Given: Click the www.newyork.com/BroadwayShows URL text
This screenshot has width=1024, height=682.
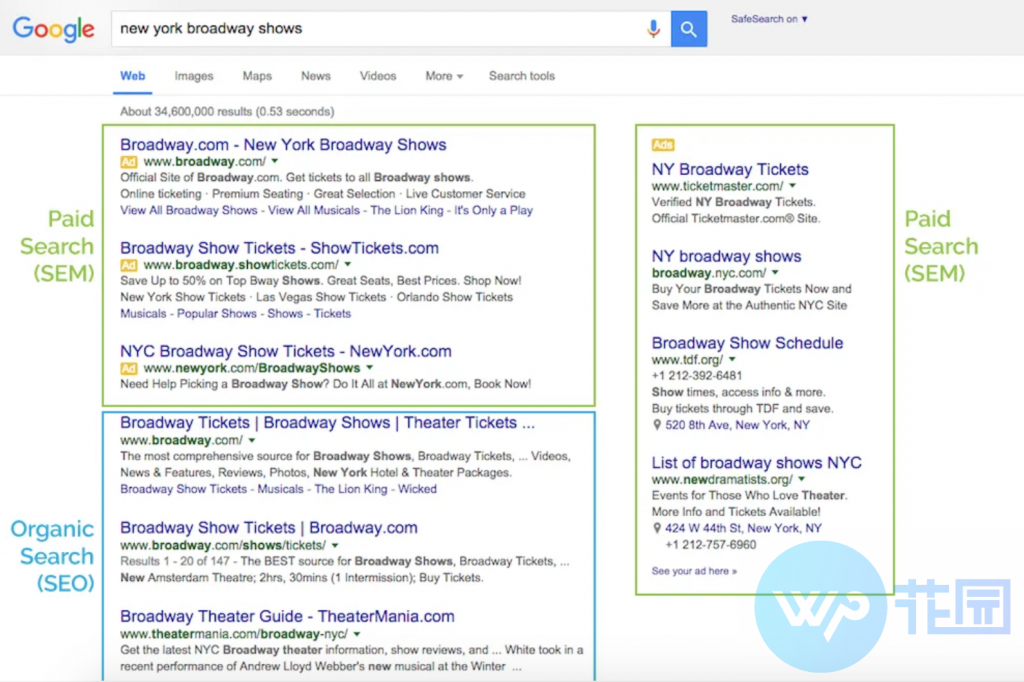Looking at the screenshot, I should tap(251, 368).
